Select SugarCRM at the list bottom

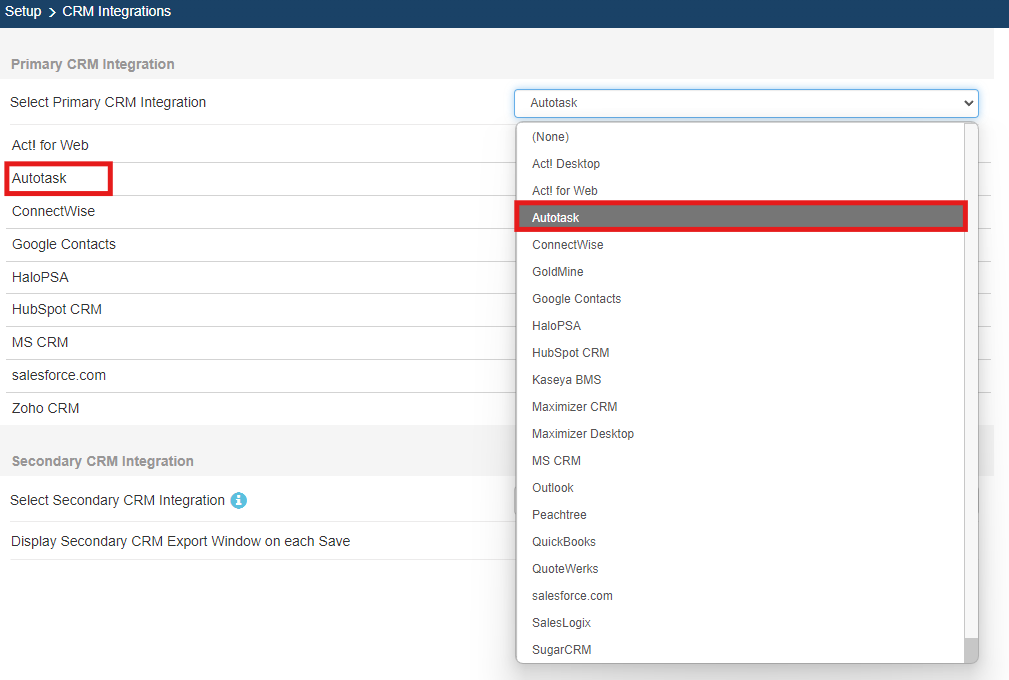coord(561,650)
